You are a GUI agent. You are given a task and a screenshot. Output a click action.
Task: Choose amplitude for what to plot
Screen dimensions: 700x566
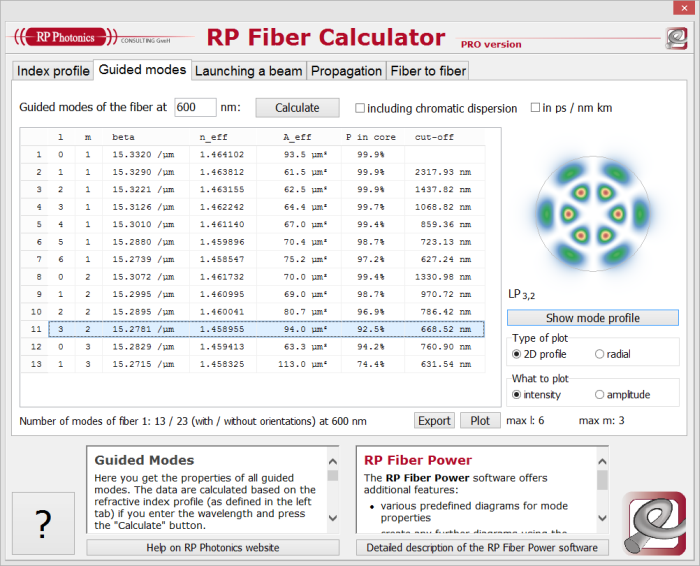click(600, 395)
